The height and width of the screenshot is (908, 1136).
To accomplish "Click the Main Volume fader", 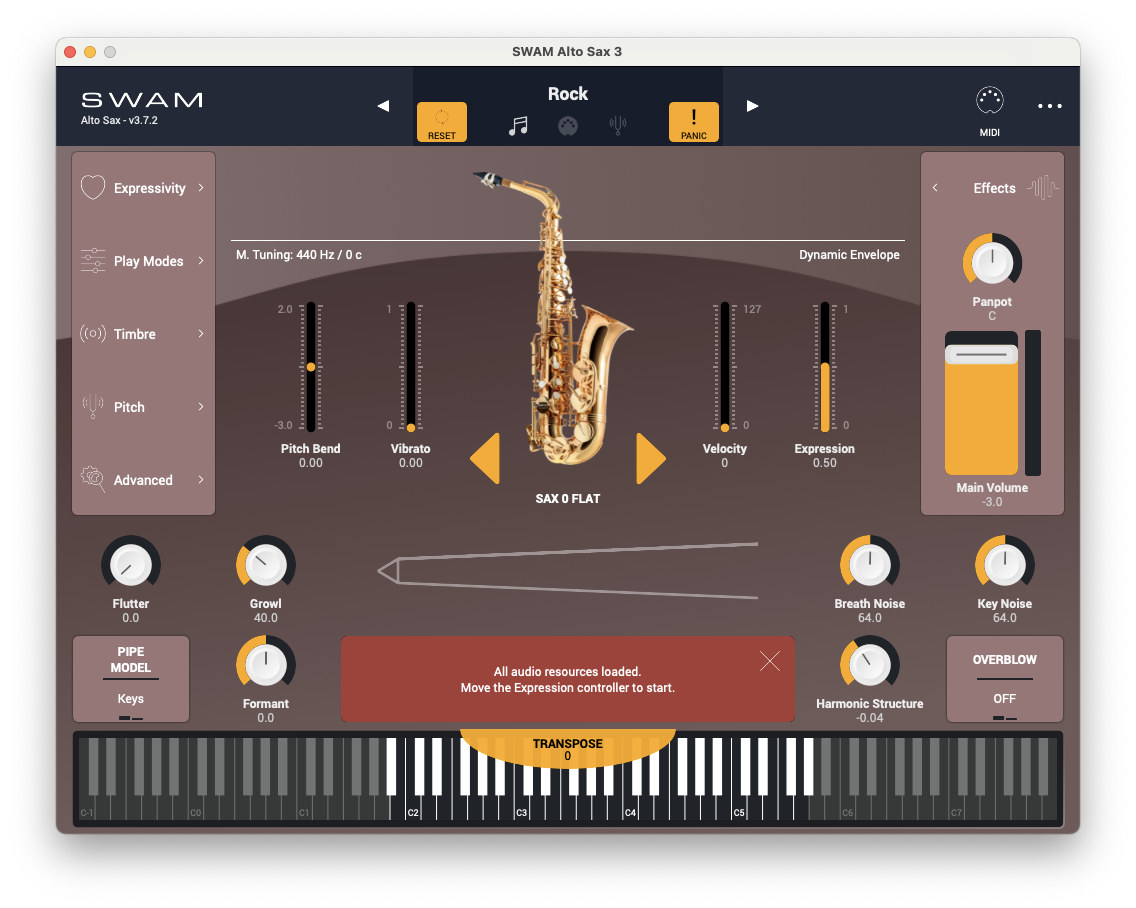I will coord(982,403).
